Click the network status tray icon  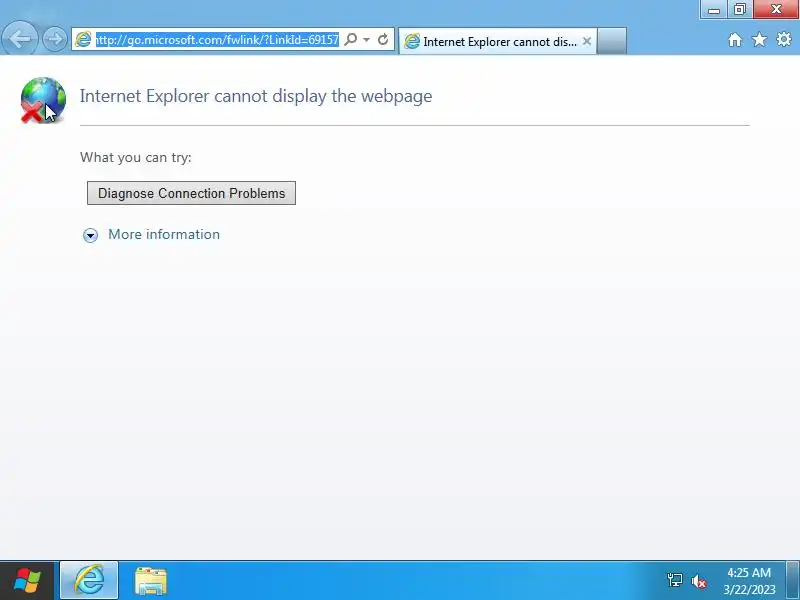(674, 580)
